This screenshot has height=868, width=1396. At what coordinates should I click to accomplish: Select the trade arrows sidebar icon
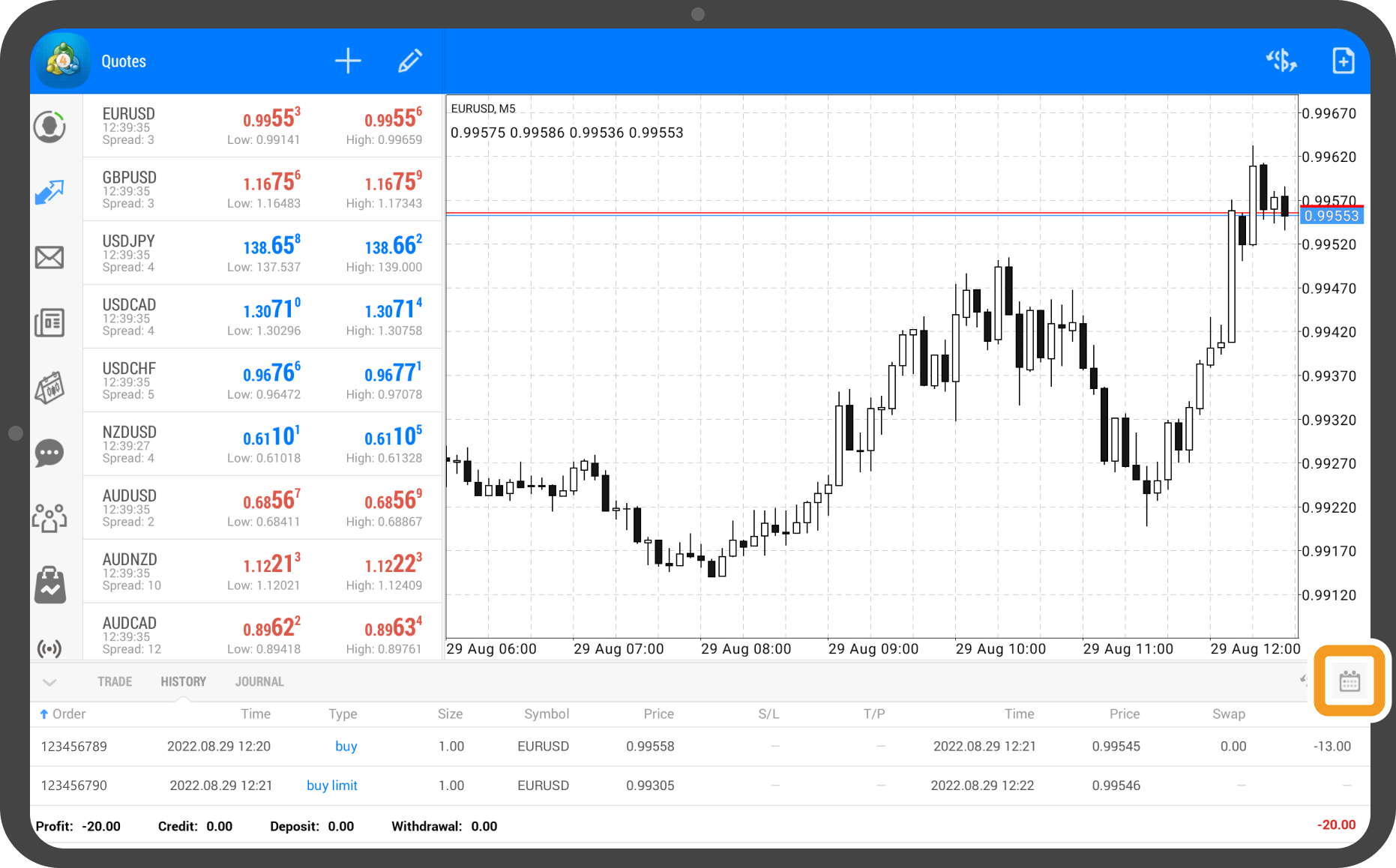coord(49,192)
